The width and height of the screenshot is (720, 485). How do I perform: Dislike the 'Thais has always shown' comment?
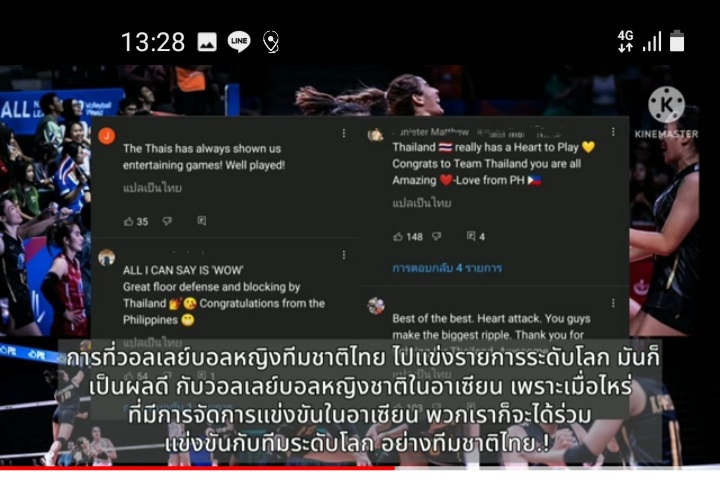click(167, 221)
